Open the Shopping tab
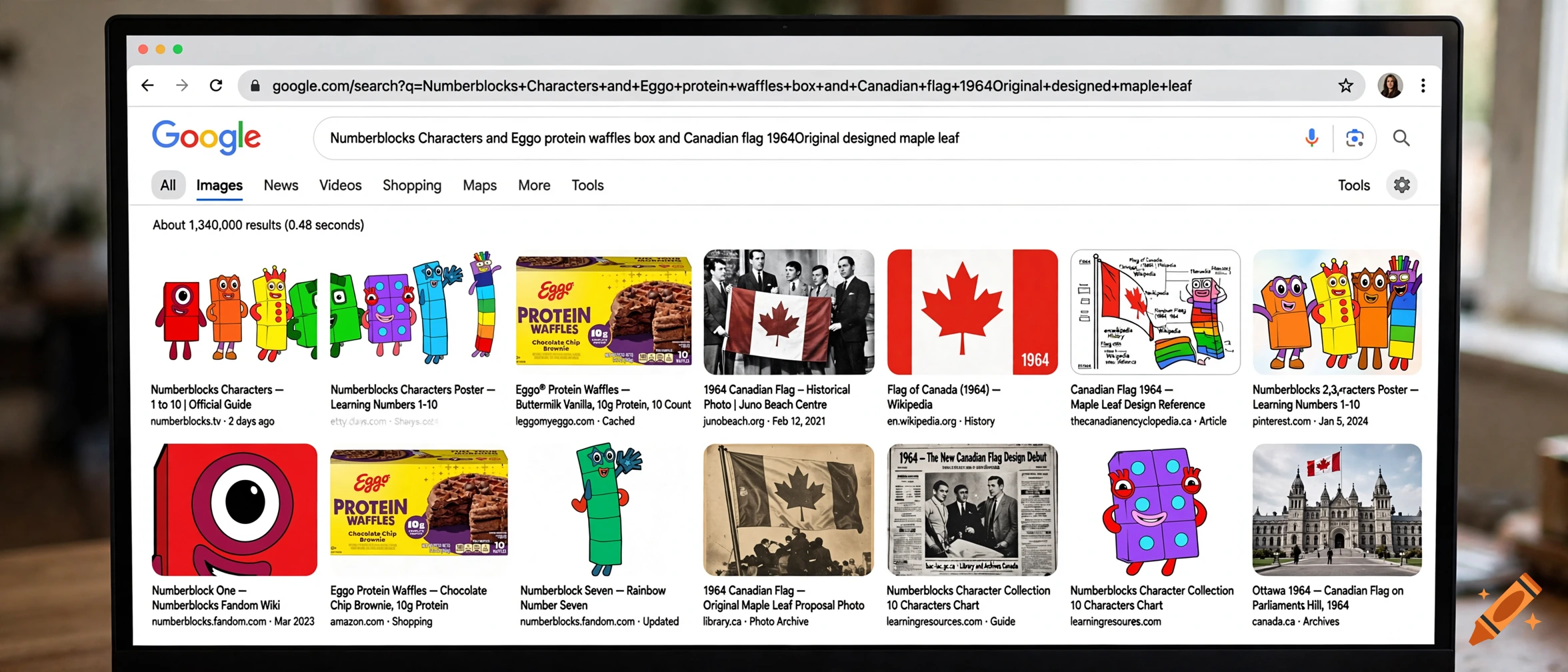The width and height of the screenshot is (1568, 672). tap(412, 185)
